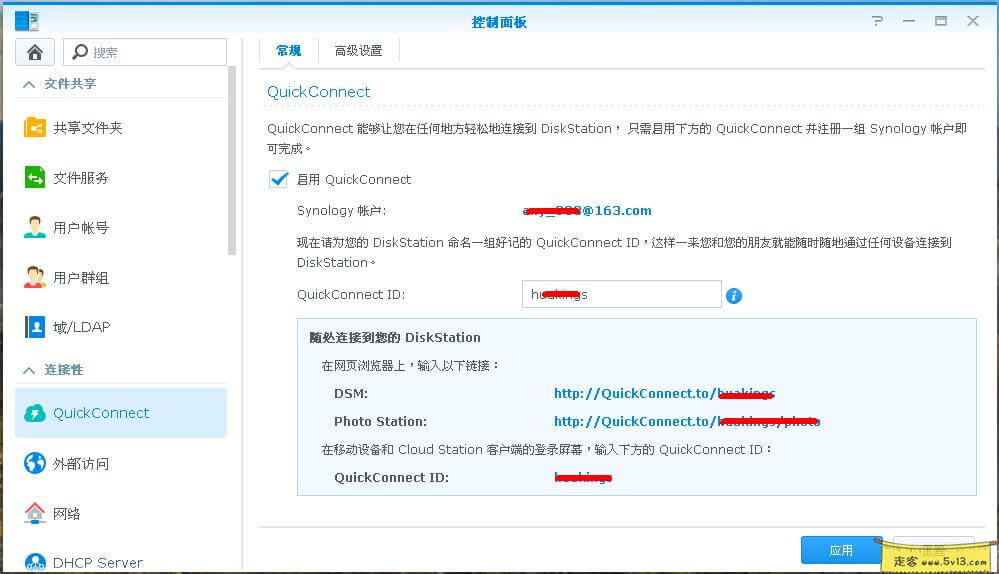Select 用户群组 text label in sidebar
This screenshot has height=574, width=999.
[81, 278]
